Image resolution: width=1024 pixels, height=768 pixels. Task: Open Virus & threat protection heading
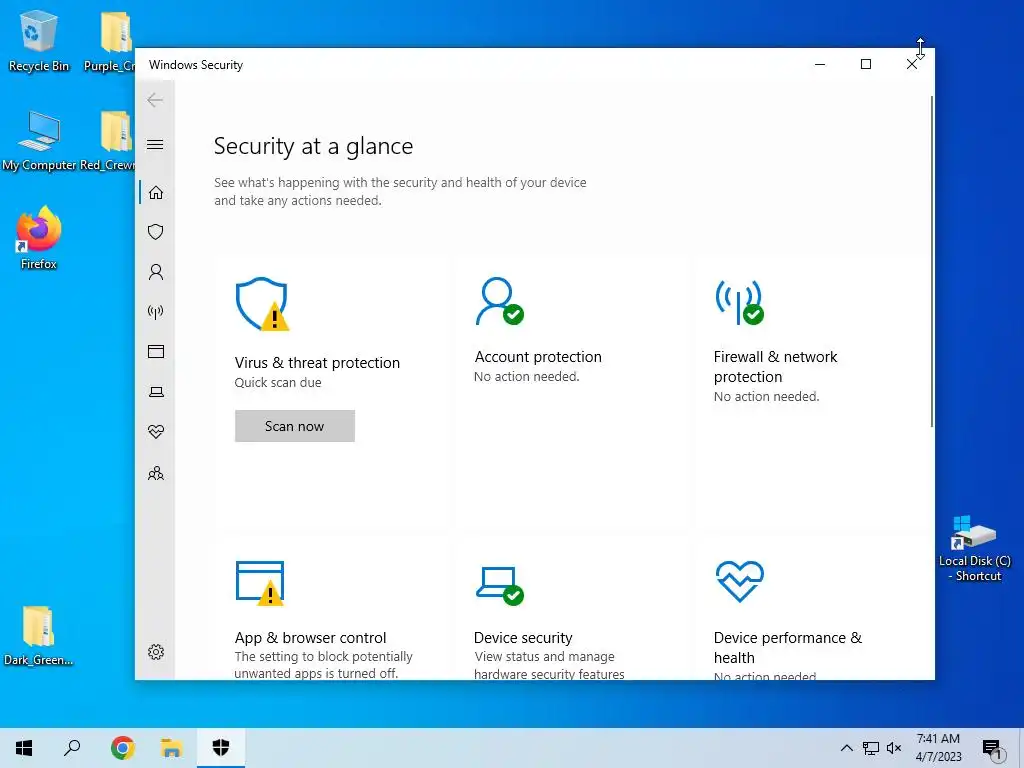317,362
